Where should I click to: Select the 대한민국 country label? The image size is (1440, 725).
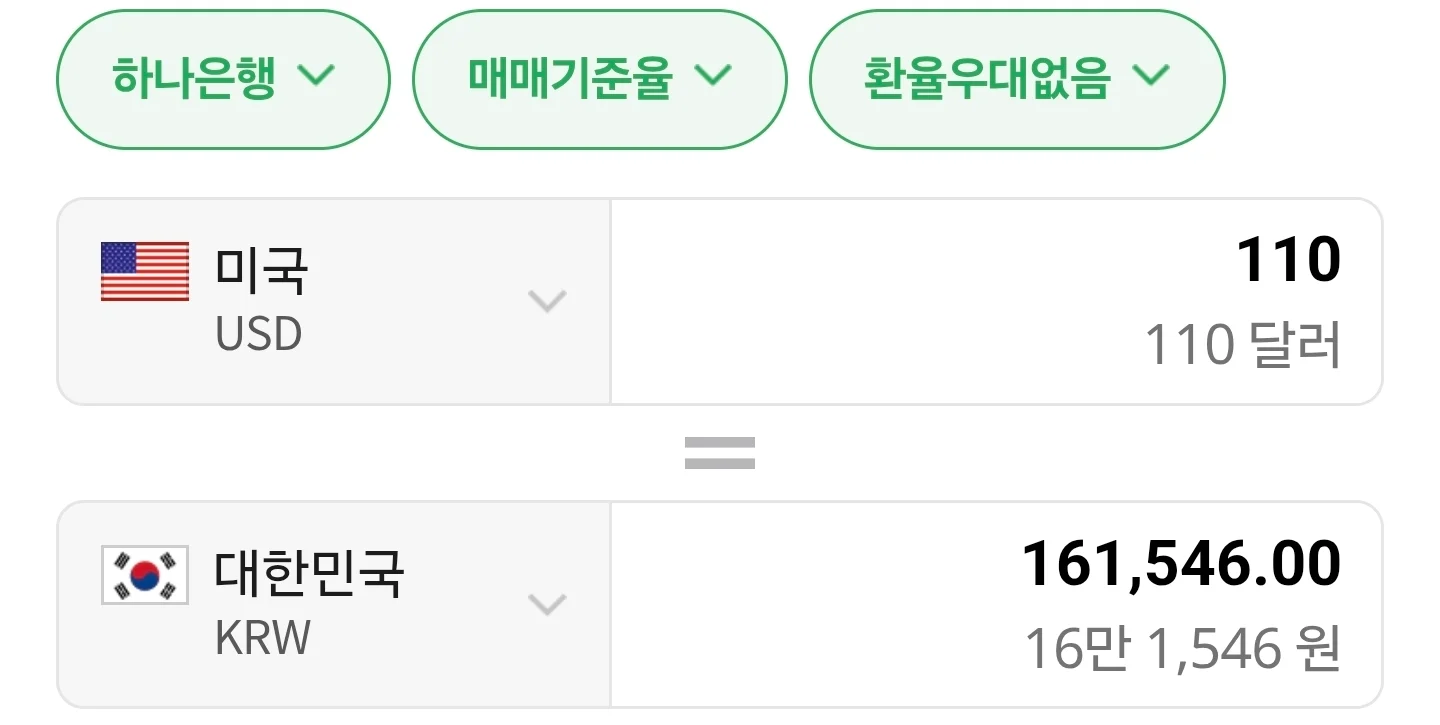309,573
